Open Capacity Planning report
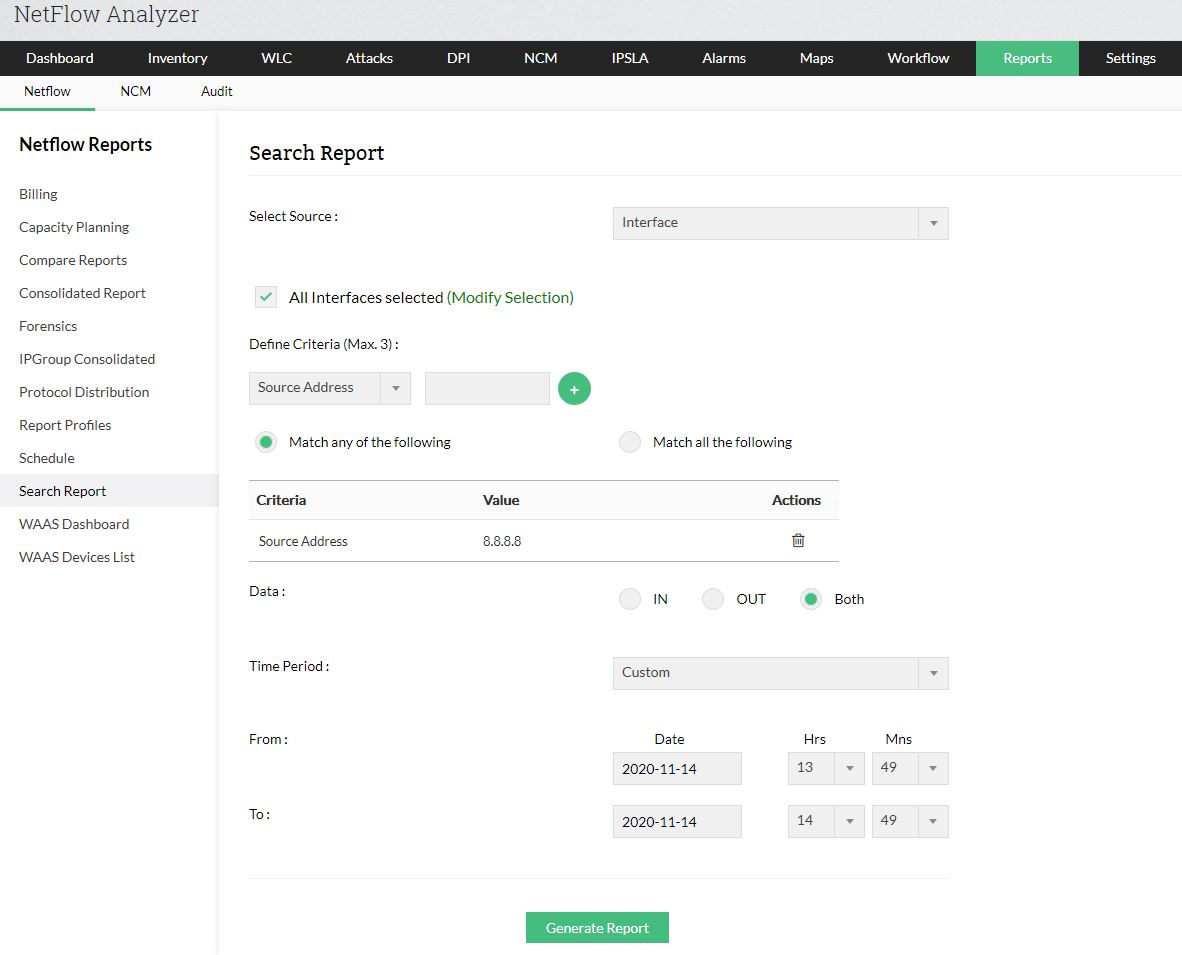This screenshot has width=1182, height=955. pos(74,227)
